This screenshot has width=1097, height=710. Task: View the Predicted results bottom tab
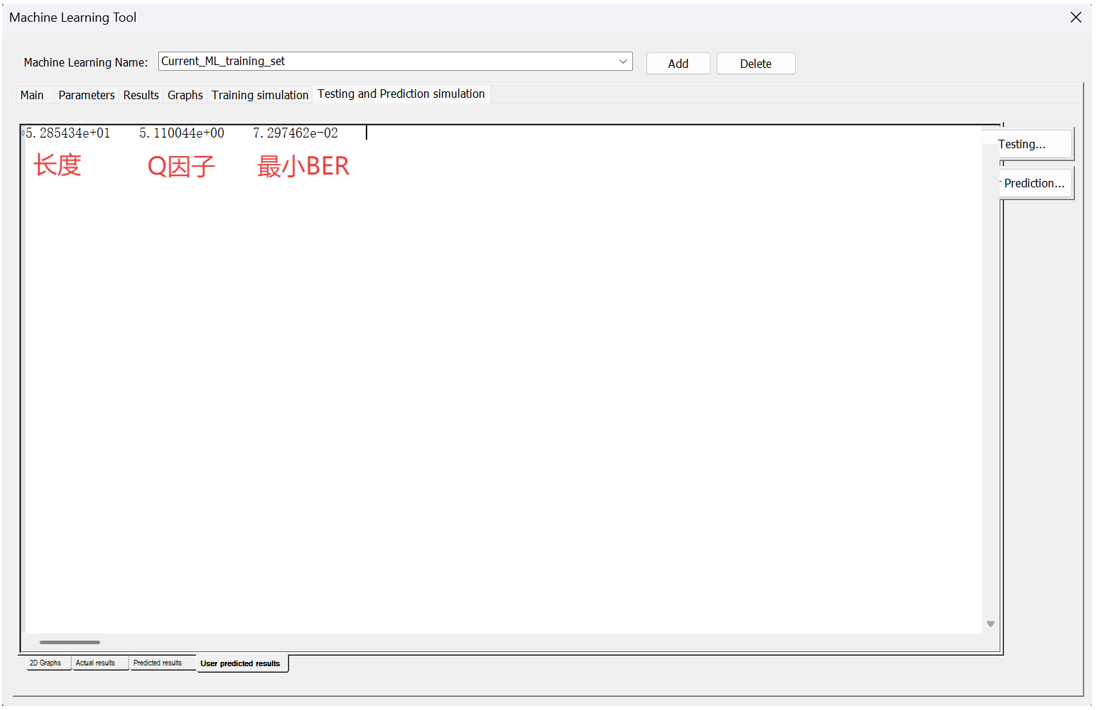coord(158,663)
